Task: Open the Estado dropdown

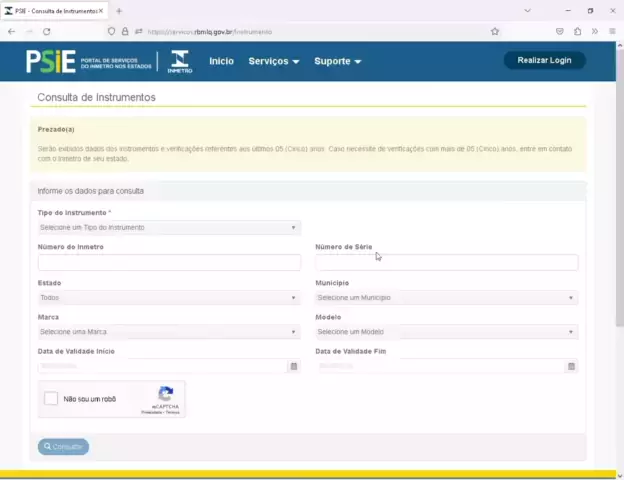Action: click(x=168, y=298)
